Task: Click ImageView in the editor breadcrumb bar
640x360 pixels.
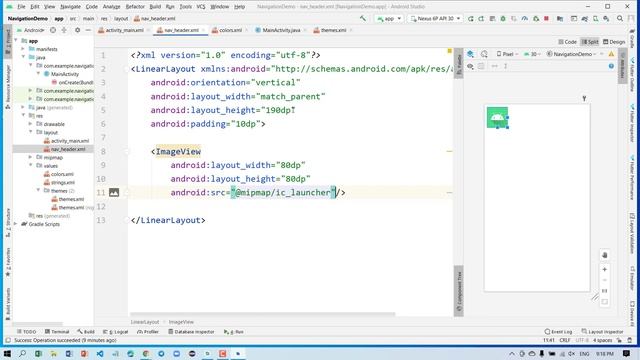Action: (x=181, y=322)
